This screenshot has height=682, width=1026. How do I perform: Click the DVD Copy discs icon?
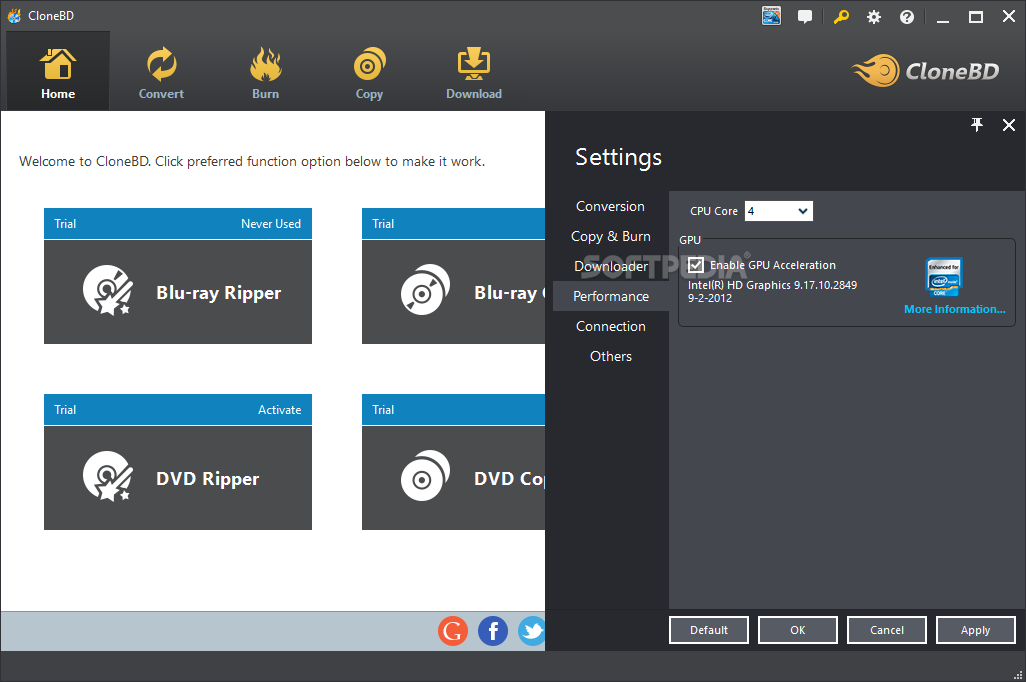(x=425, y=476)
